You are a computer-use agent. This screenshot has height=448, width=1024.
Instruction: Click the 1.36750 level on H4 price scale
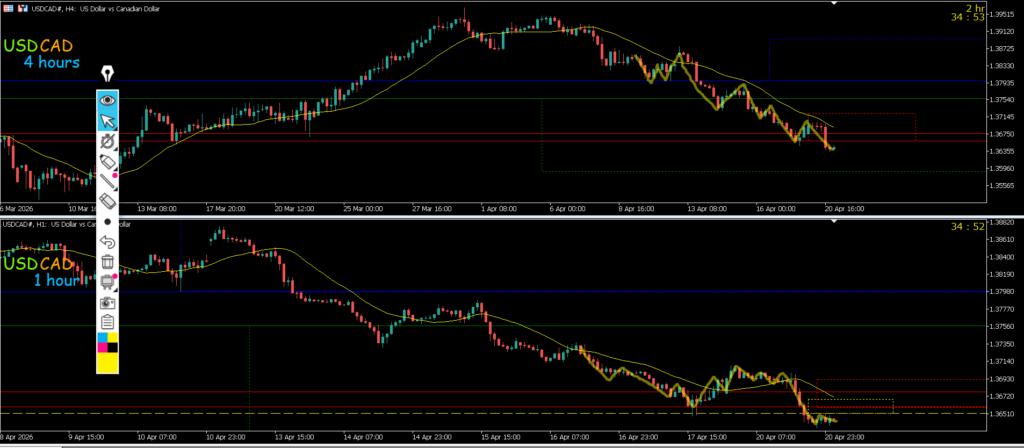pyautogui.click(x=1001, y=134)
